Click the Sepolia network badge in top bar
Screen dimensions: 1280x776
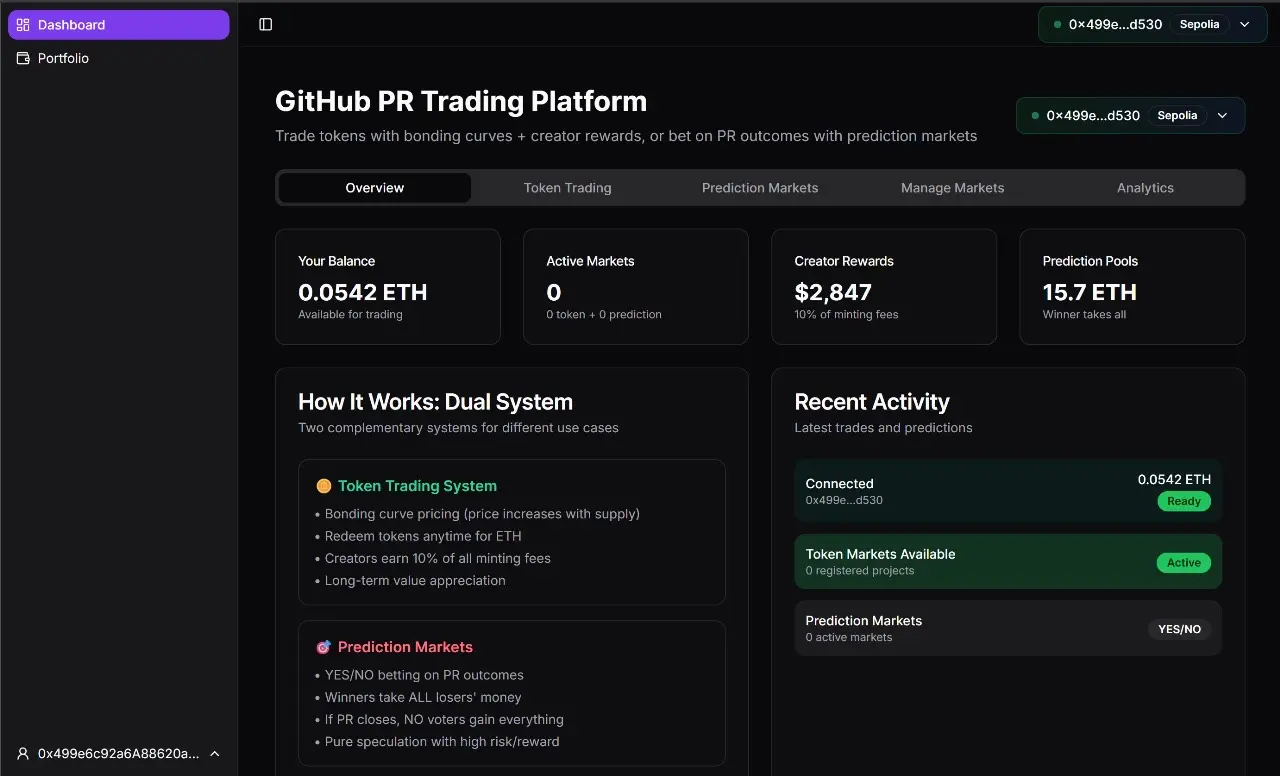[x=1199, y=24]
